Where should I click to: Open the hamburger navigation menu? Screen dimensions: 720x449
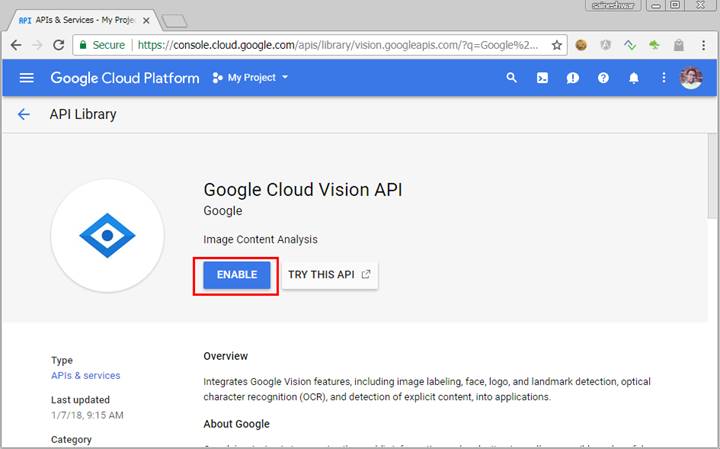point(27,78)
